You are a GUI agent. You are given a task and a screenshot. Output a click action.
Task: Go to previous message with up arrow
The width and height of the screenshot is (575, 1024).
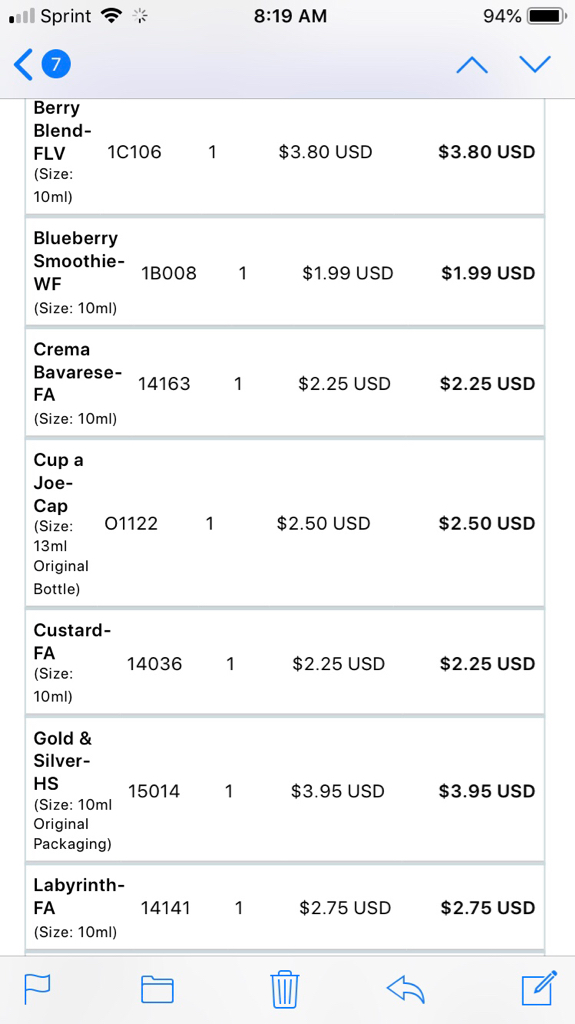(472, 65)
